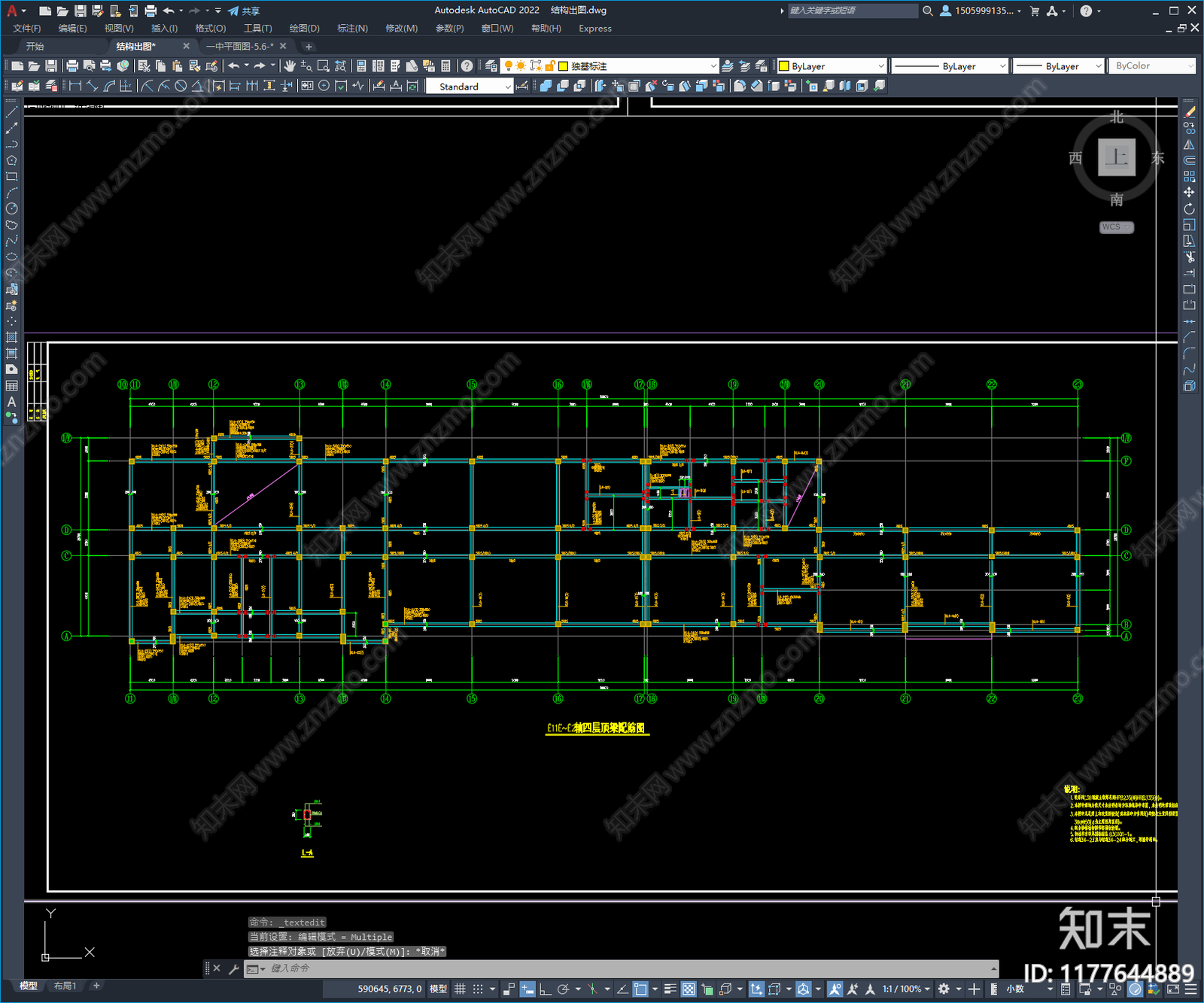Select the Linear Dimension tool
Image resolution: width=1204 pixels, height=1003 pixels.
pos(75,86)
